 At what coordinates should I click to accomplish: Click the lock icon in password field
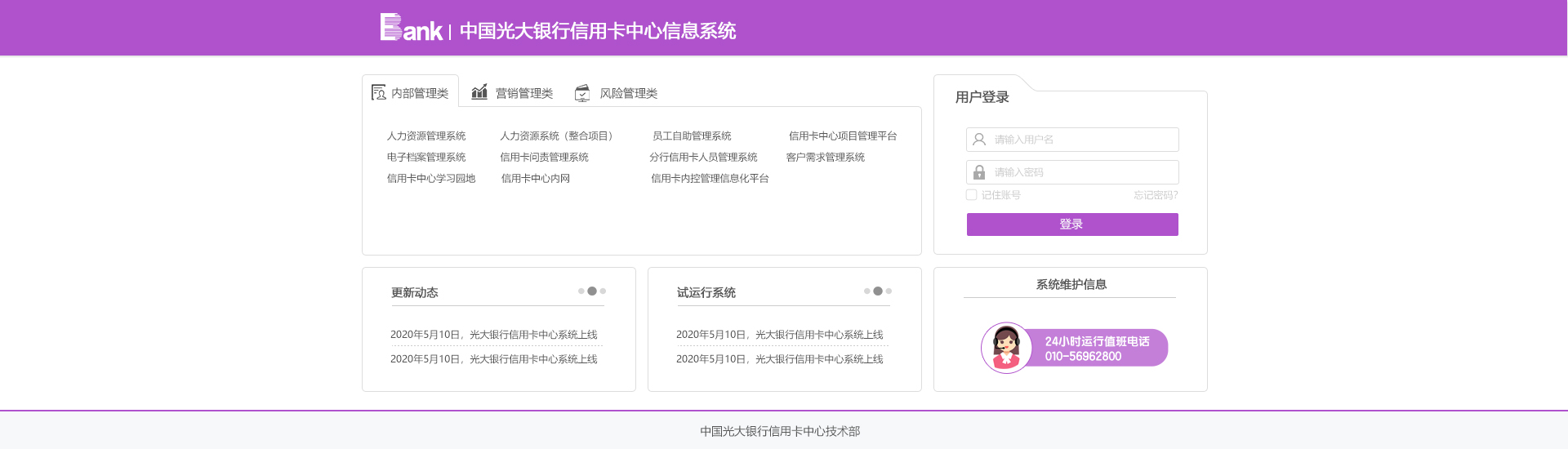click(979, 172)
